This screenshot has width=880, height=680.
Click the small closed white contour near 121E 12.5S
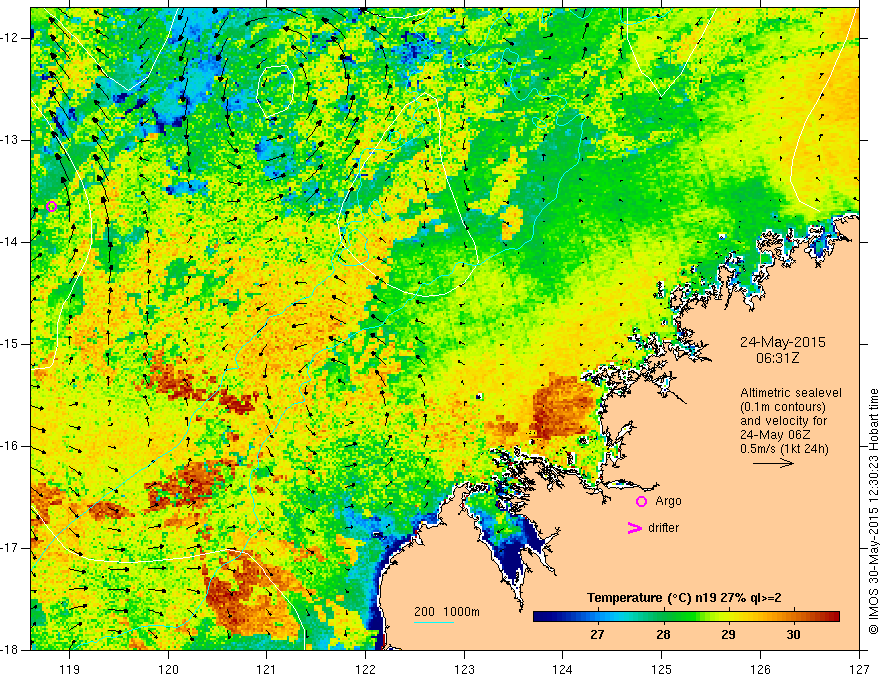tap(276, 90)
